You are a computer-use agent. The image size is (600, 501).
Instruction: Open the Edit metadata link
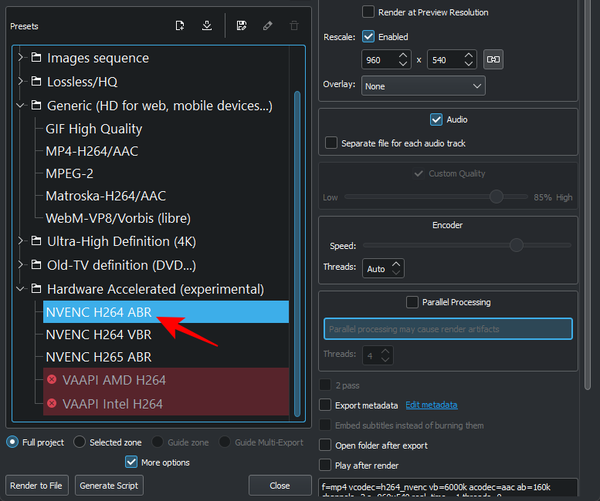[431, 405]
